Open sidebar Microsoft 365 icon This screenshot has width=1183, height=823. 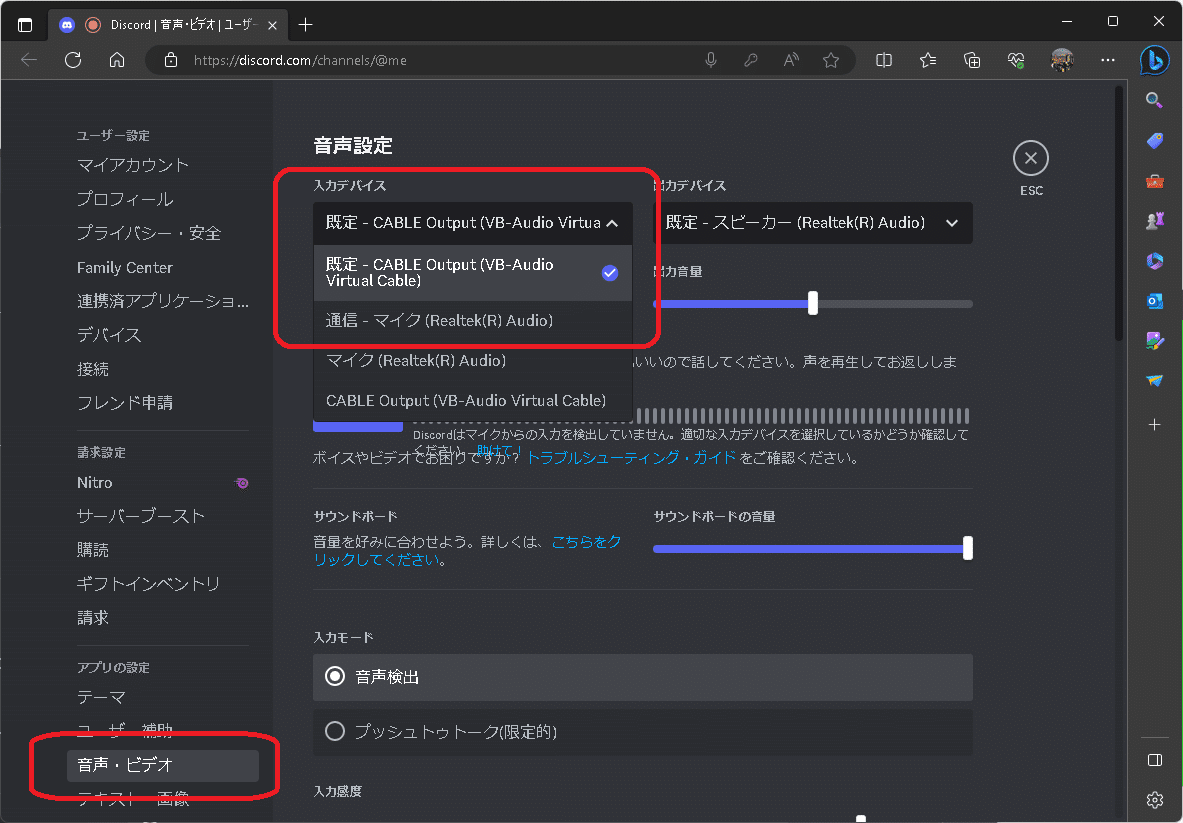(1154, 261)
